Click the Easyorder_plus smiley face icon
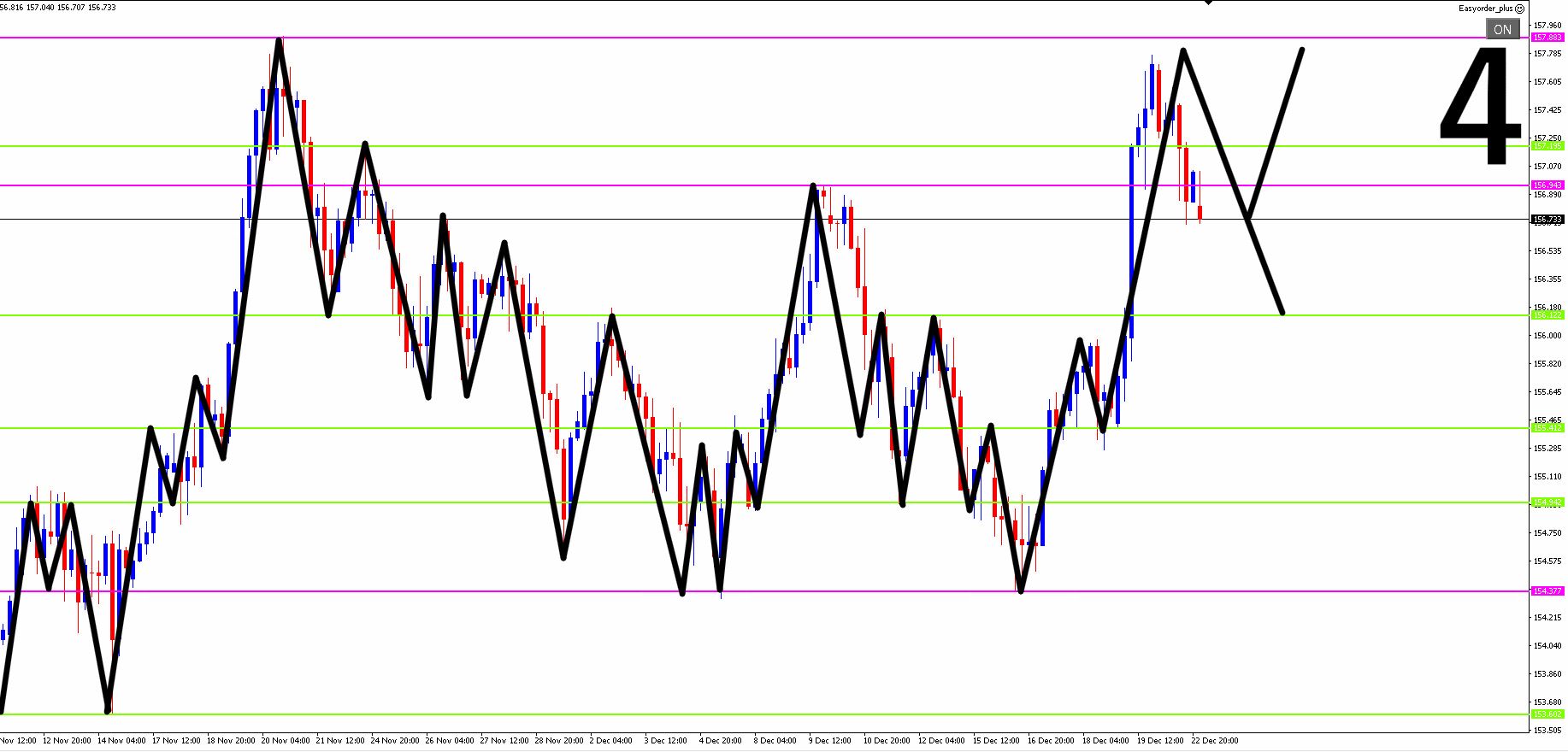 [1519, 9]
